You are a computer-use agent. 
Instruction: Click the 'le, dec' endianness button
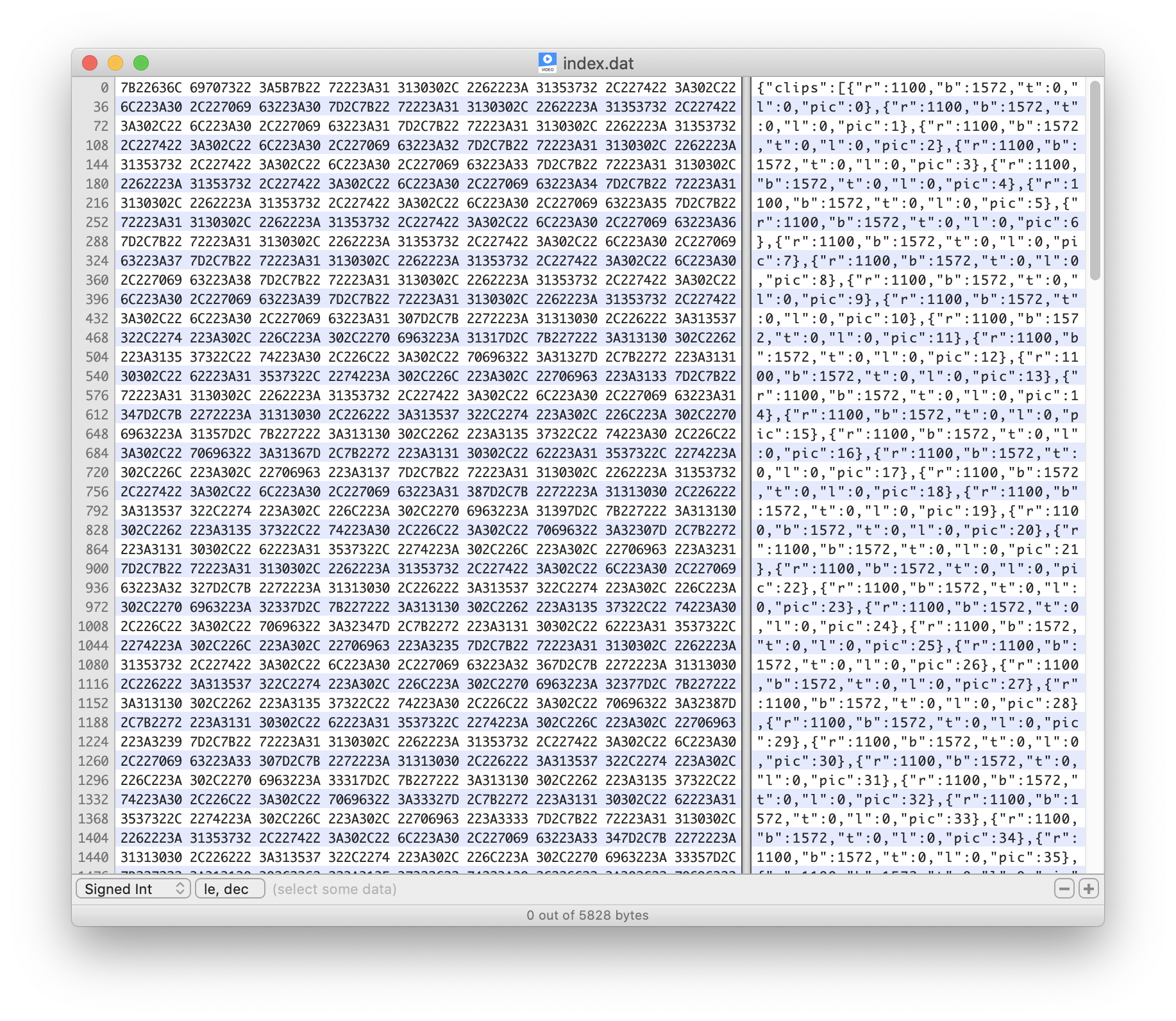coord(230,889)
